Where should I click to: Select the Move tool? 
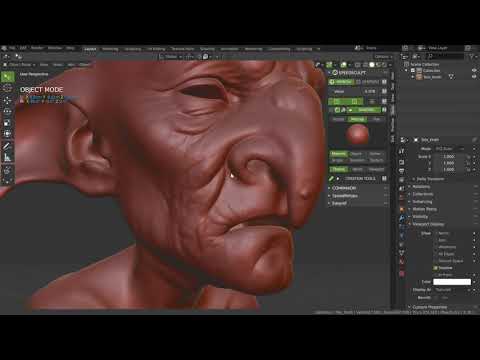[x=7, y=100]
